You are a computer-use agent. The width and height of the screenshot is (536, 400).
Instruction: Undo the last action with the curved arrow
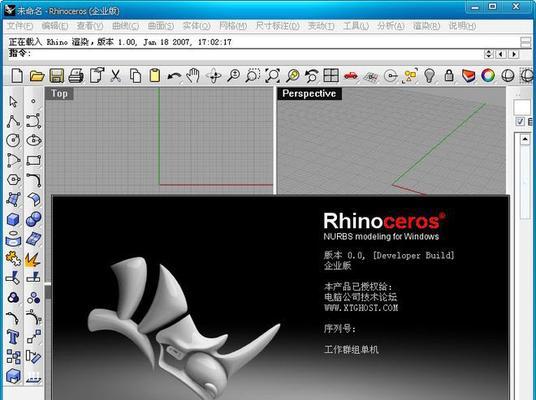point(174,76)
